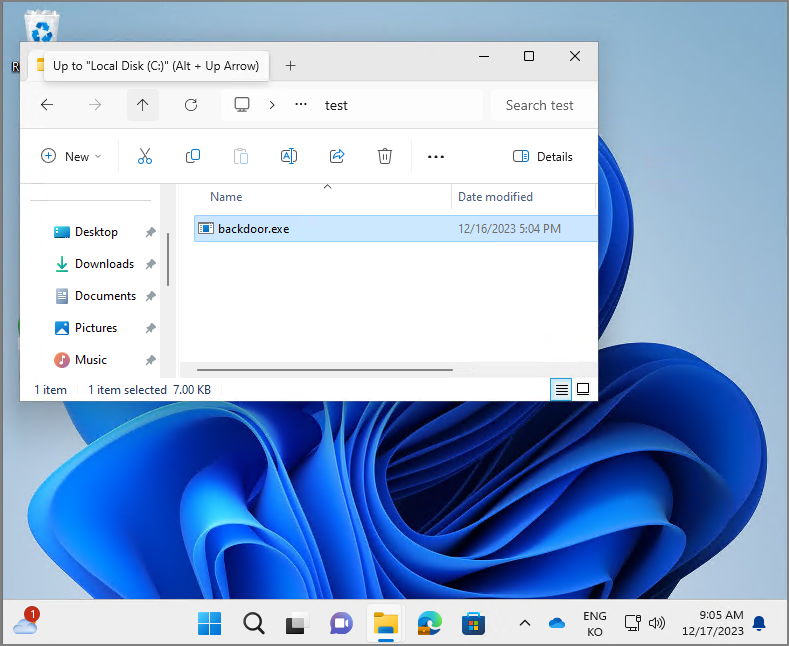The image size is (789, 646).
Task: Maximize the File Explorer window
Action: click(x=529, y=56)
